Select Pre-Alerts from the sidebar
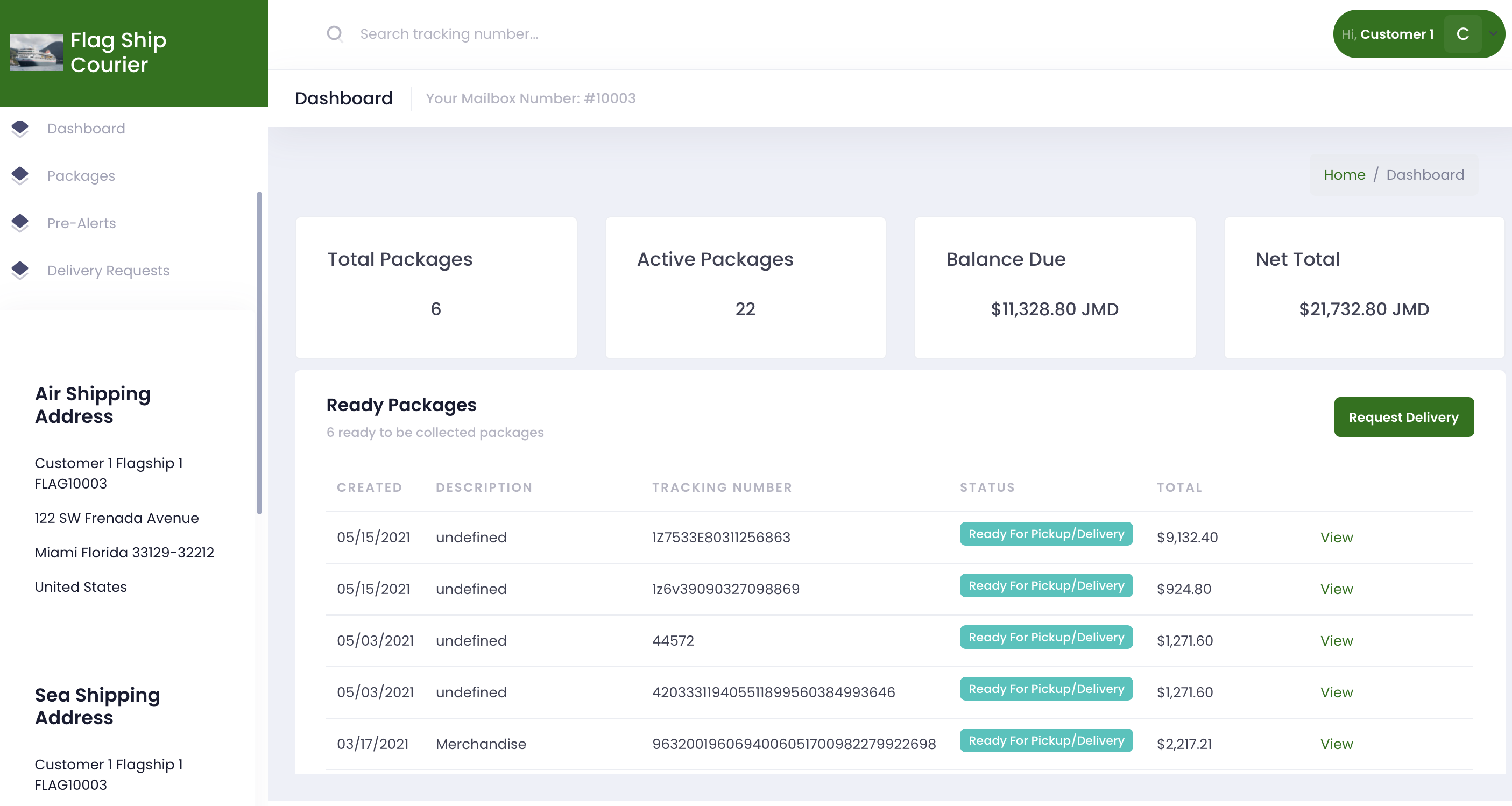The image size is (1512, 806). [82, 223]
